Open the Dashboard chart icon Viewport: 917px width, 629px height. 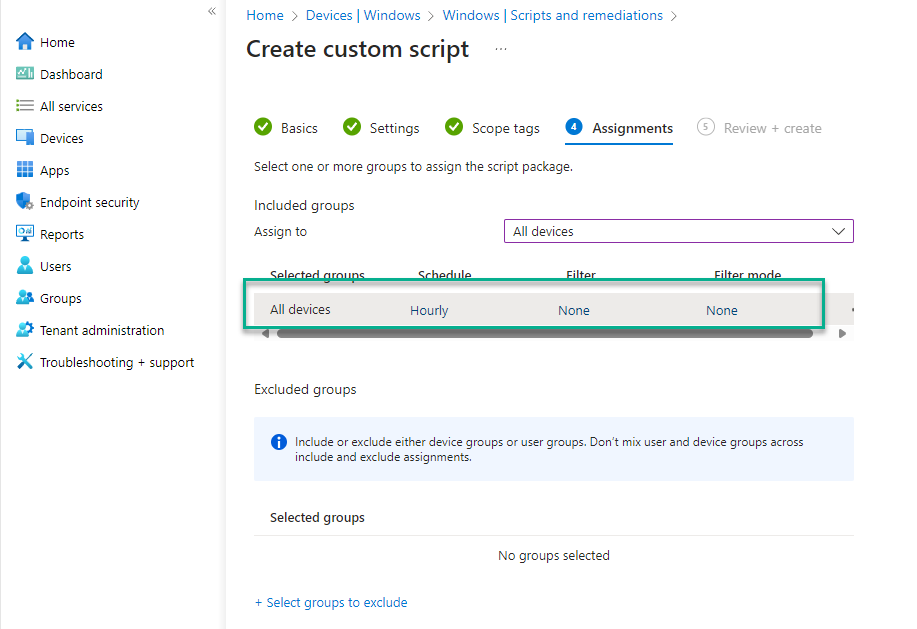pos(25,74)
